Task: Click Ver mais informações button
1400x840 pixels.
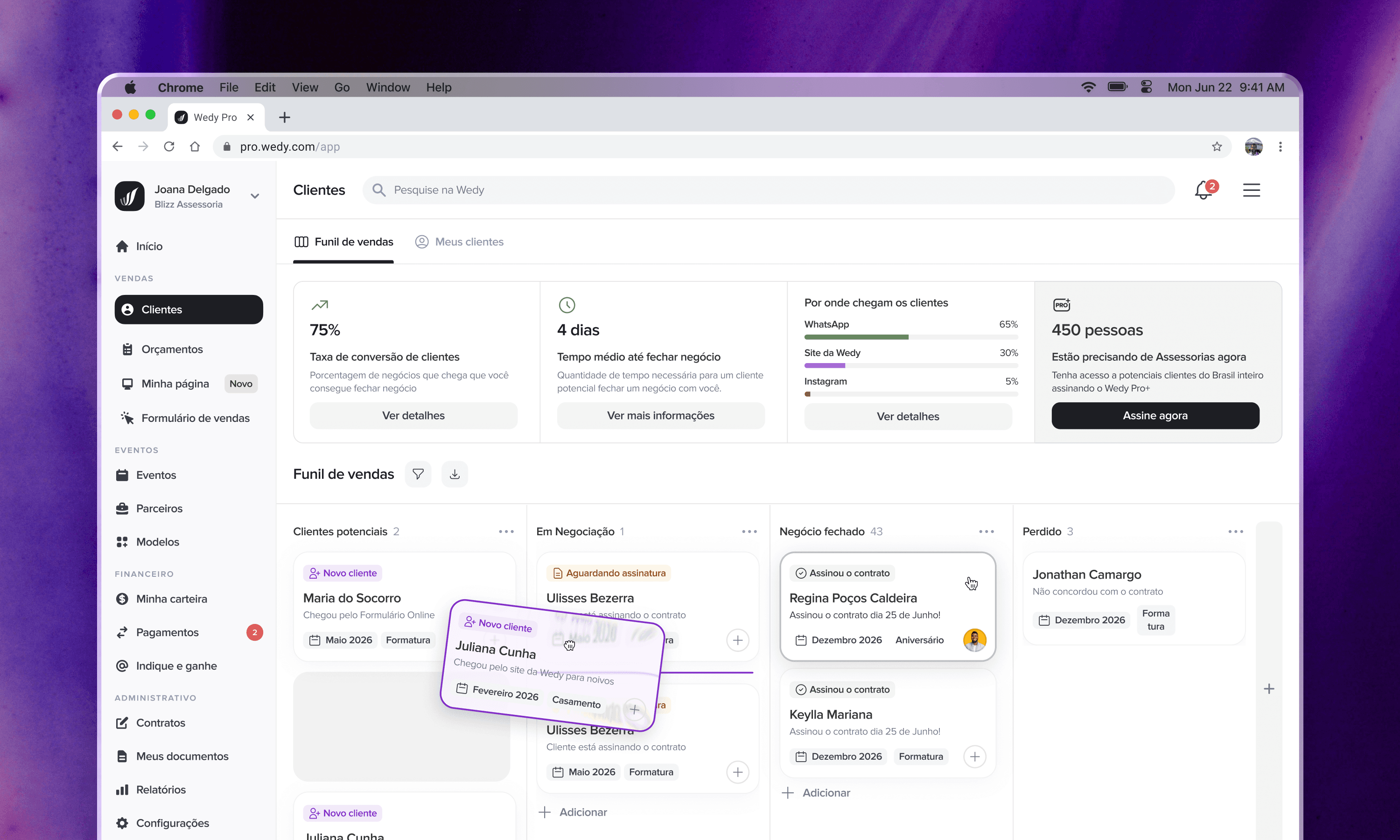Action: (660, 415)
